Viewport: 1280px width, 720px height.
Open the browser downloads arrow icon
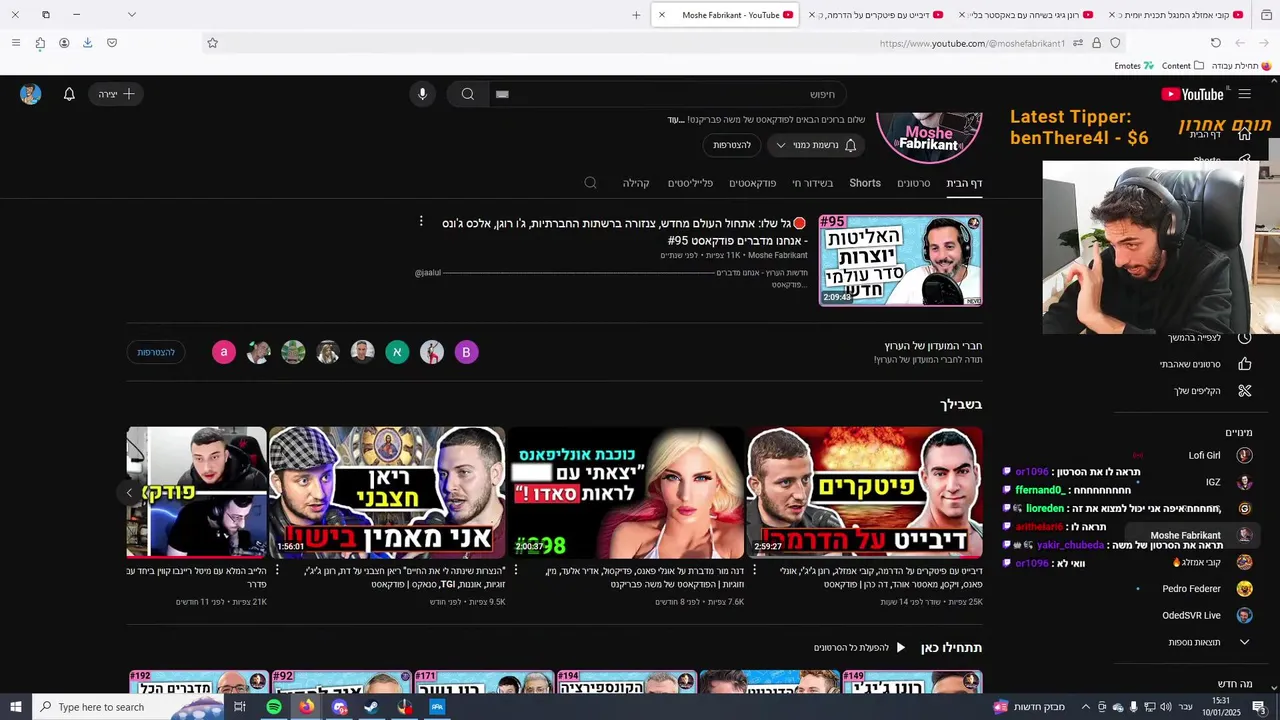(x=87, y=43)
